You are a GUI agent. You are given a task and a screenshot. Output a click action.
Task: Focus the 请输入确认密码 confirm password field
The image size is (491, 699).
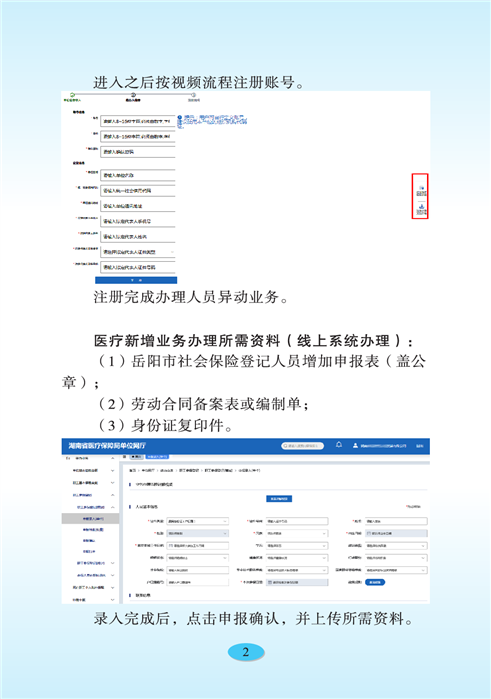click(x=138, y=152)
